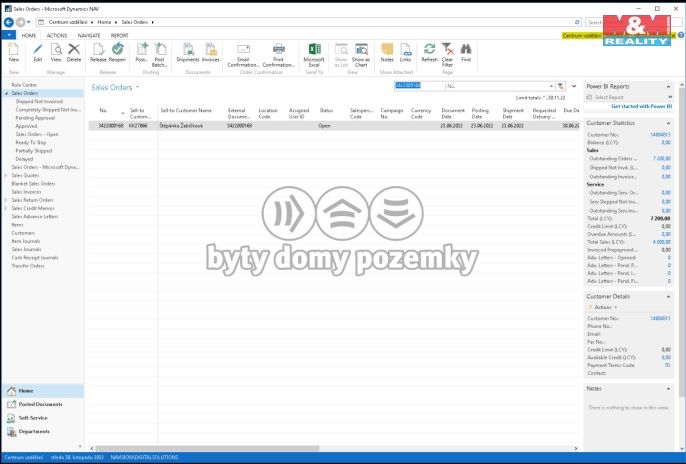The image size is (686, 464).
Task: Click the Refresh icon
Action: pos(429,49)
